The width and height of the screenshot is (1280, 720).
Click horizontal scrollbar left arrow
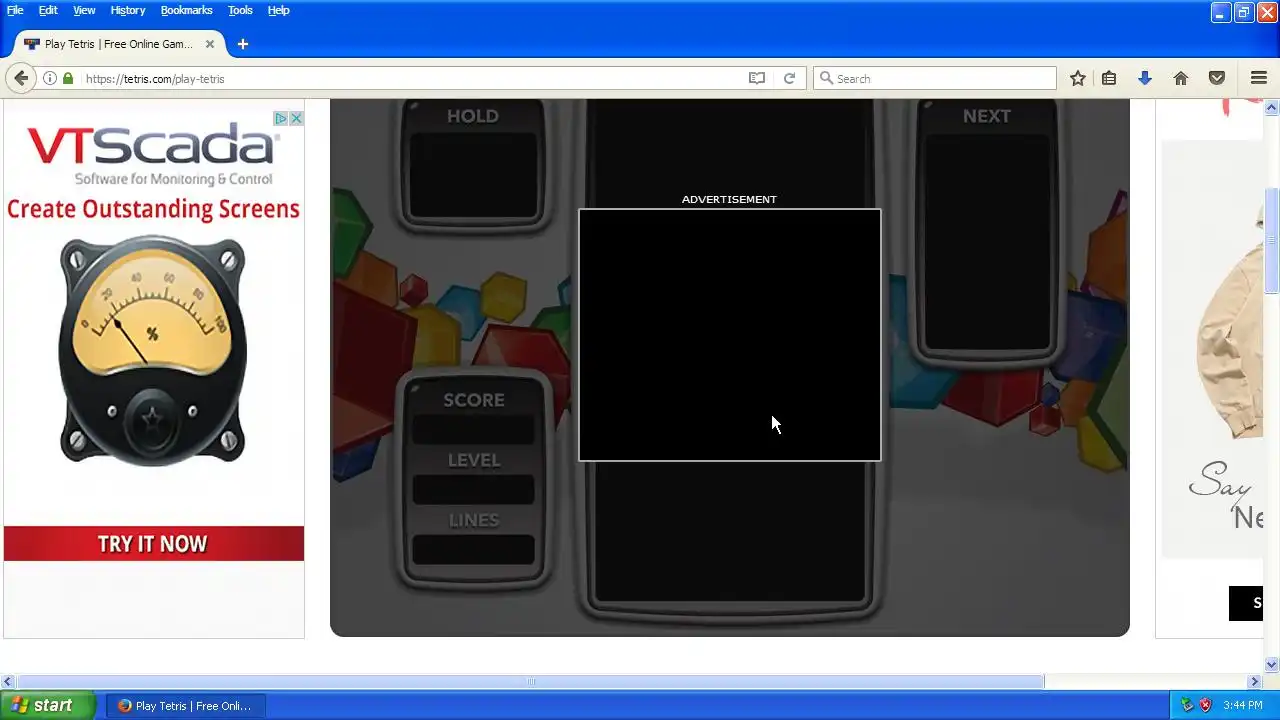pyautogui.click(x=8, y=682)
